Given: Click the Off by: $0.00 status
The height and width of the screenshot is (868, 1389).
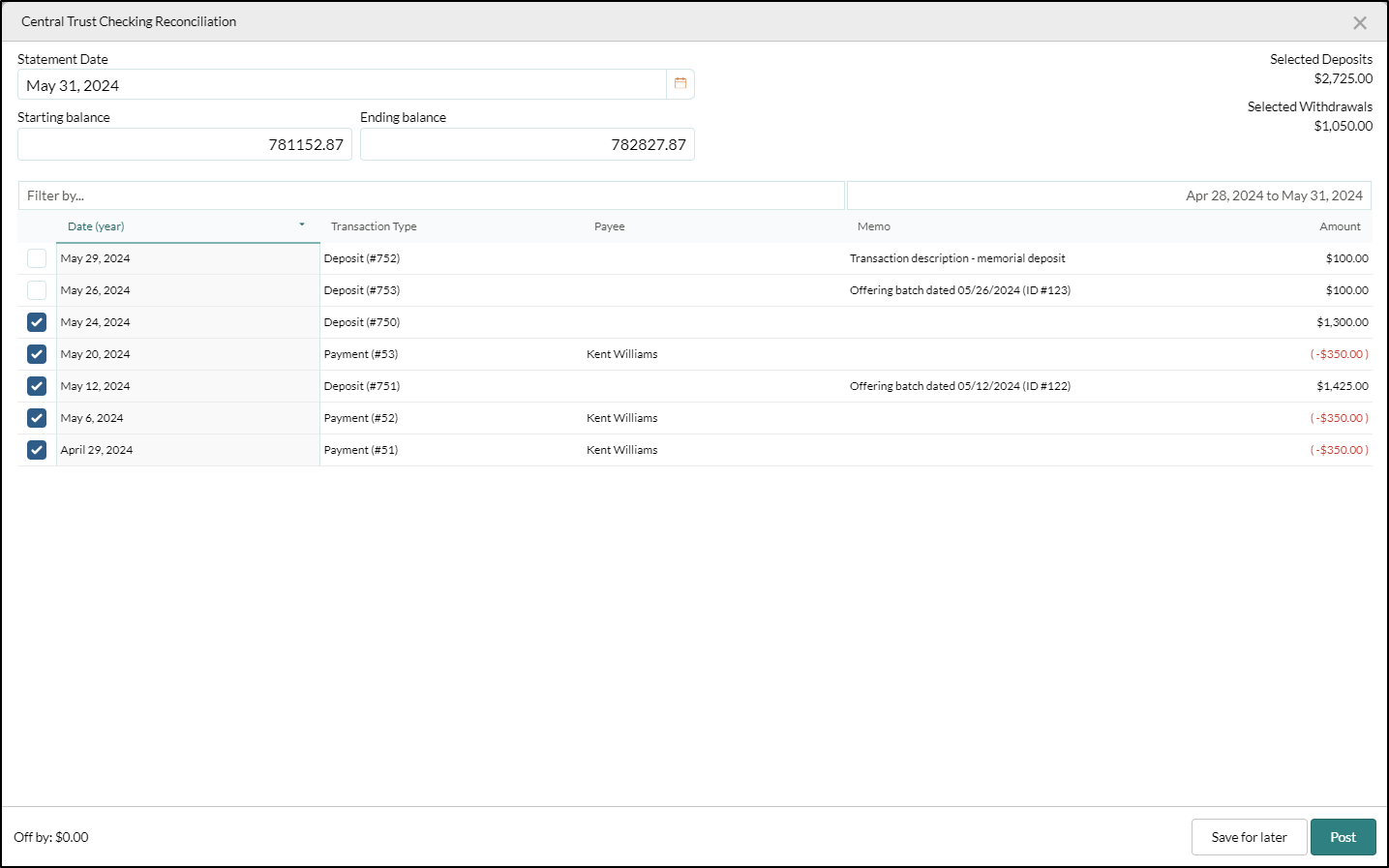Looking at the screenshot, I should pyautogui.click(x=51, y=837).
